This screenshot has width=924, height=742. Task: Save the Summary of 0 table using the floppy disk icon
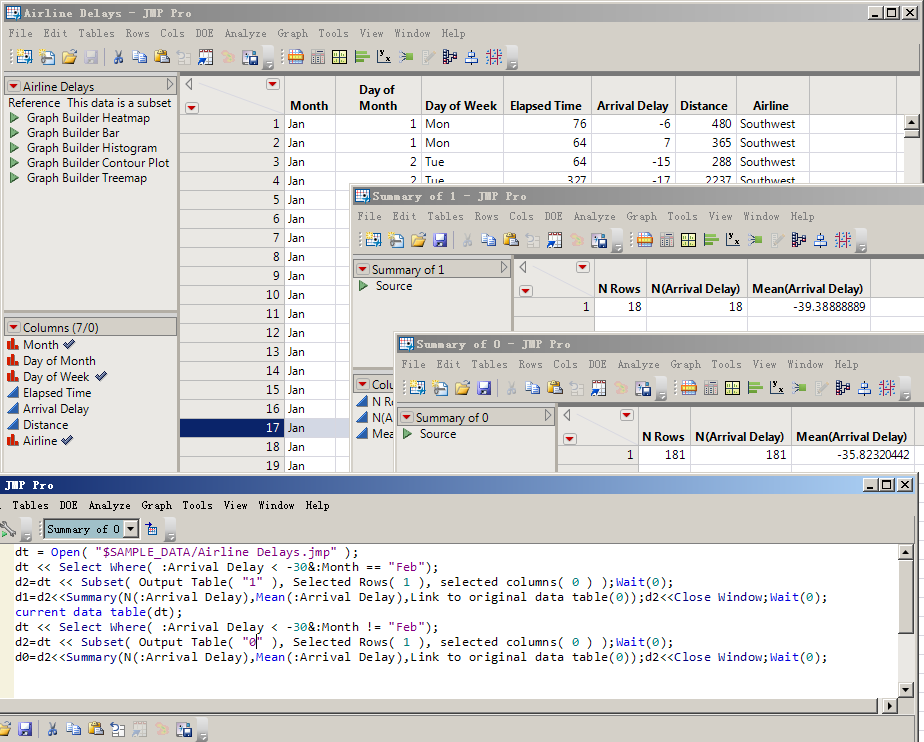pyautogui.click(x=483, y=388)
